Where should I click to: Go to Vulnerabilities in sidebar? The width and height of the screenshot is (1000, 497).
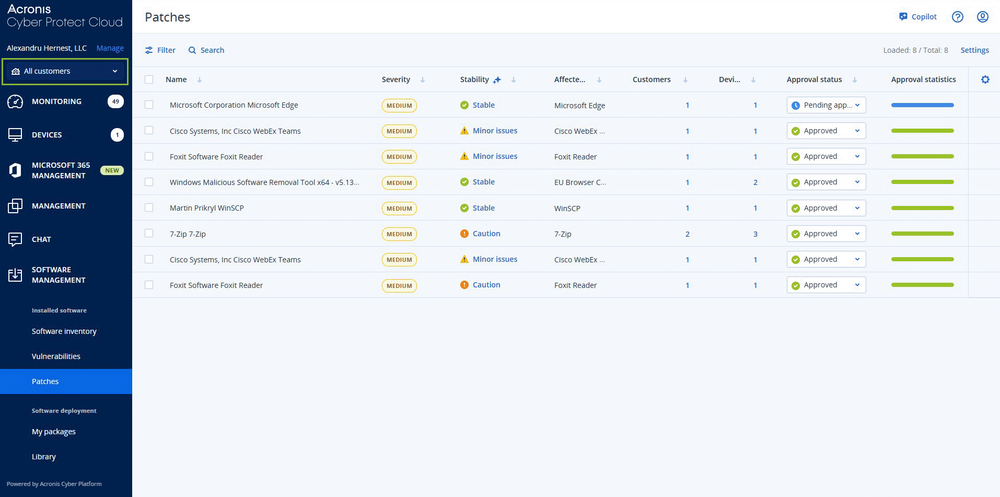(x=56, y=357)
